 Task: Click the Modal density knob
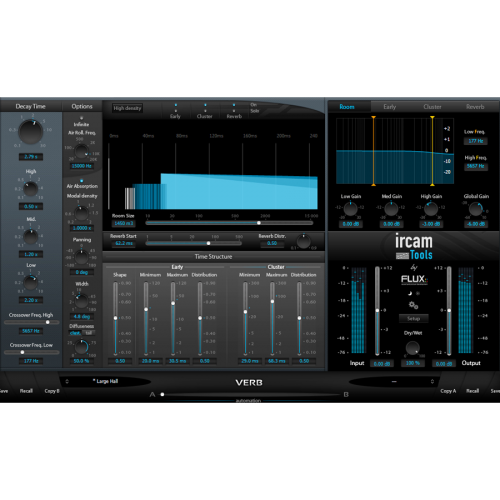[x=81, y=213]
